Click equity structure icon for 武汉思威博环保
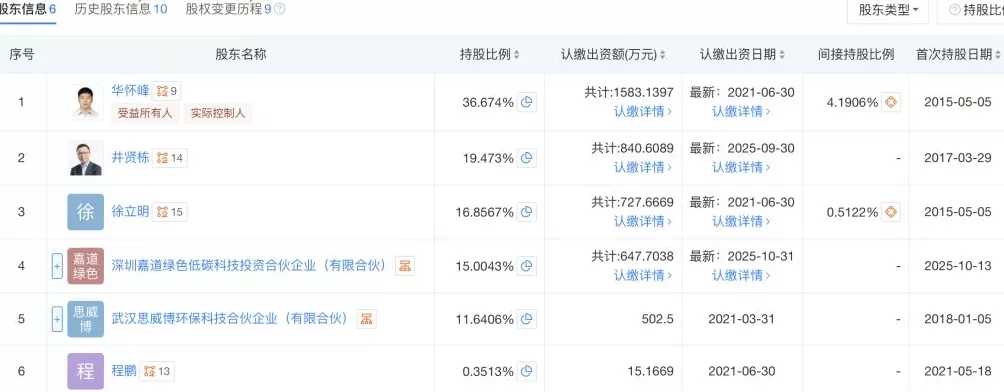This screenshot has width=1004, height=392. click(x=366, y=318)
